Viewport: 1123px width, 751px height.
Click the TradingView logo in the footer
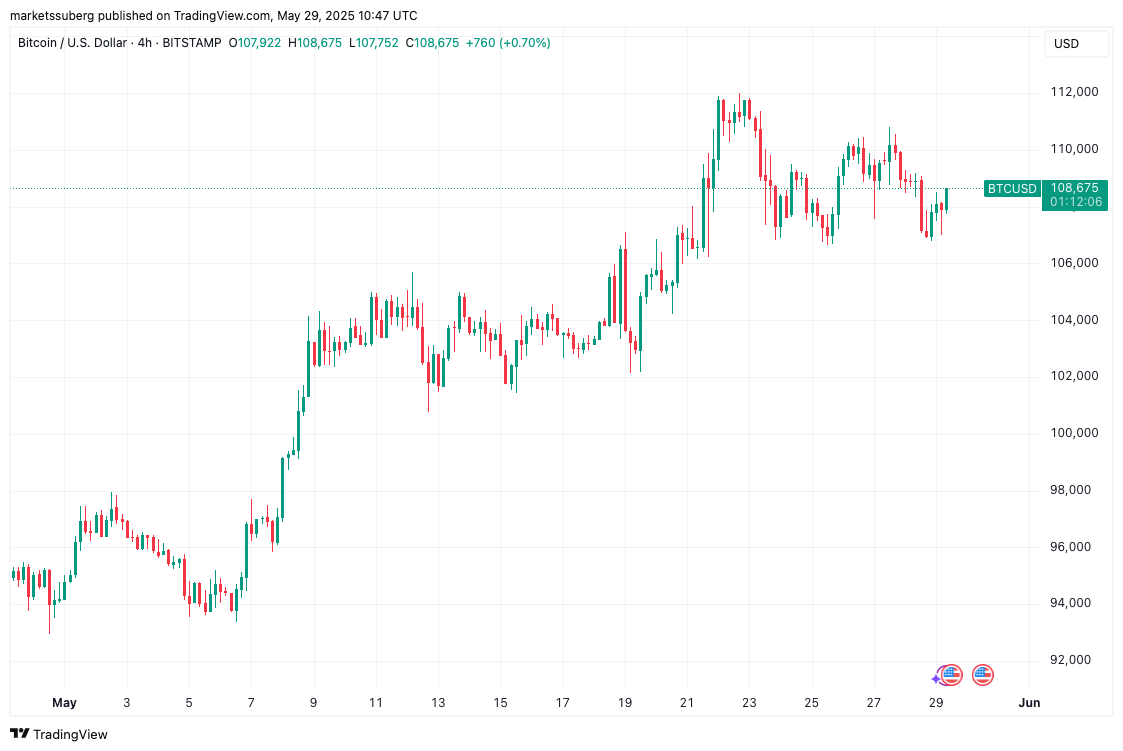[58, 734]
